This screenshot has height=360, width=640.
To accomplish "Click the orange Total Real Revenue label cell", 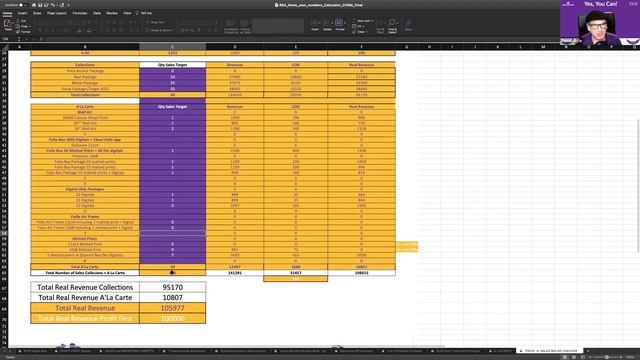I will (85, 308).
